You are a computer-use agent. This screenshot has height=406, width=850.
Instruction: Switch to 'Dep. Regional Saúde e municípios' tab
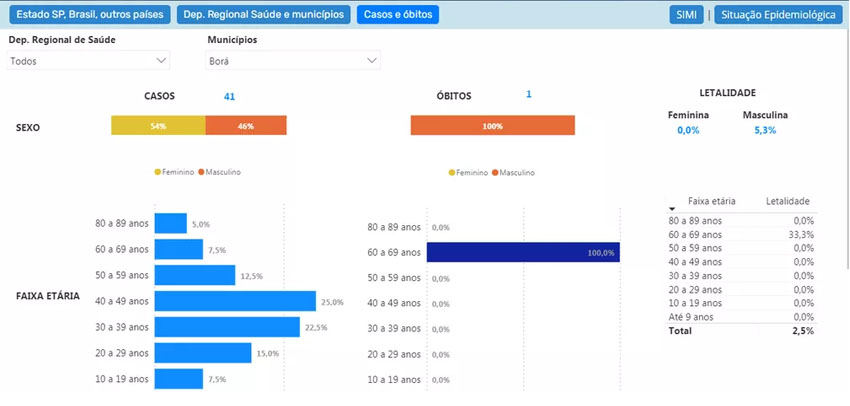click(x=263, y=15)
